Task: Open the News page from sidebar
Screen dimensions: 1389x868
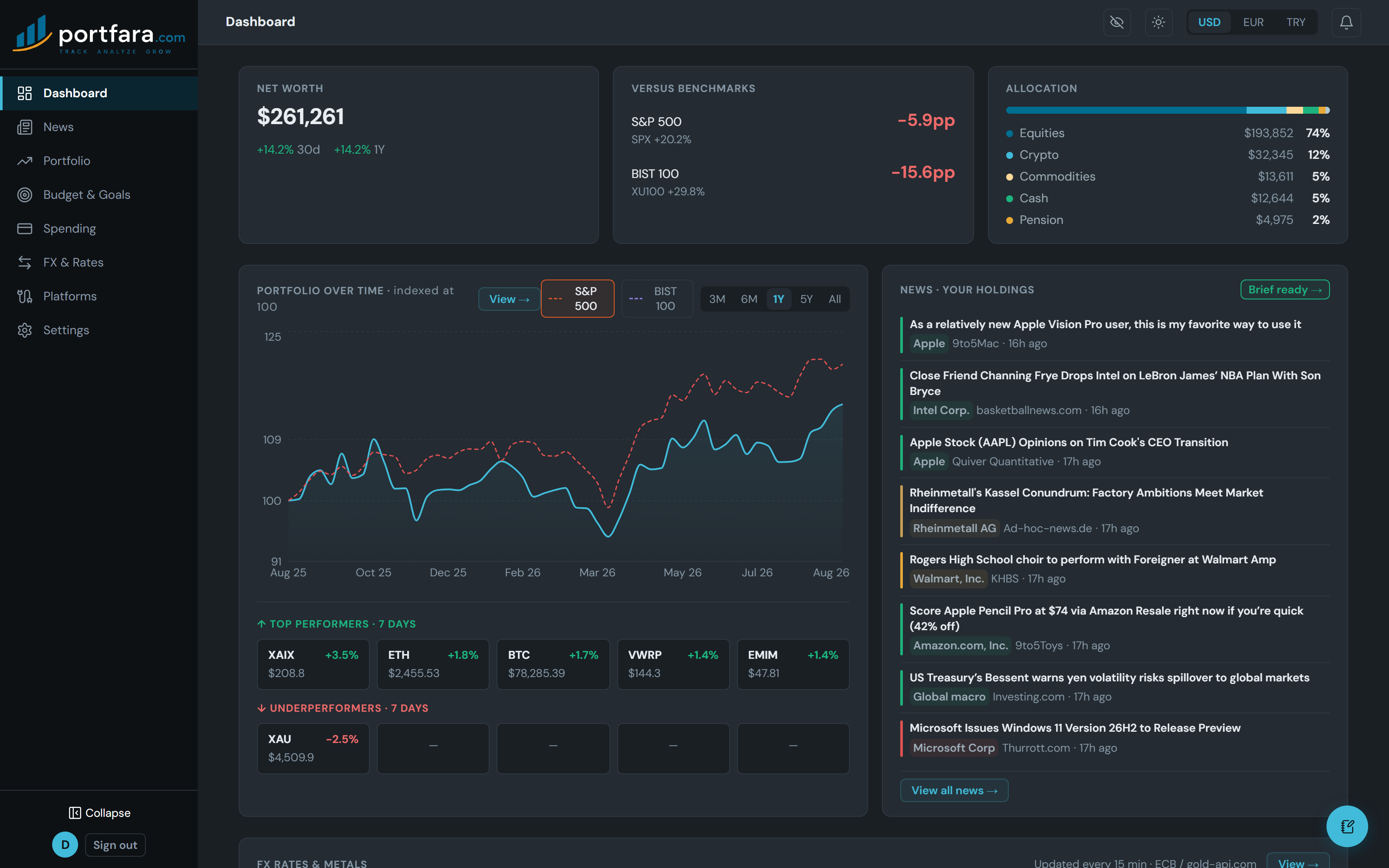Action: 99,127
